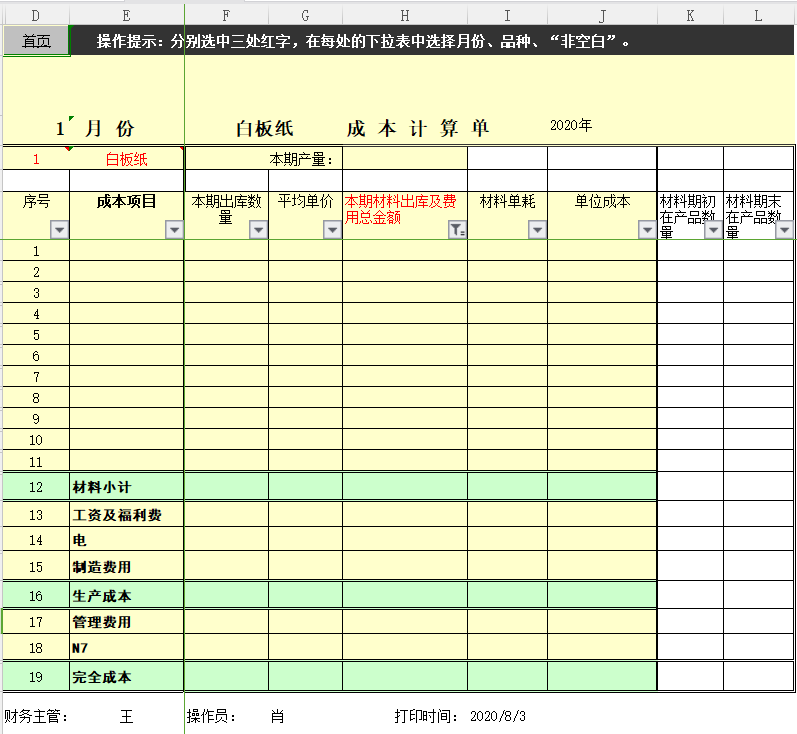Select sequence number 5 cell
The image size is (797, 734).
[x=36, y=335]
